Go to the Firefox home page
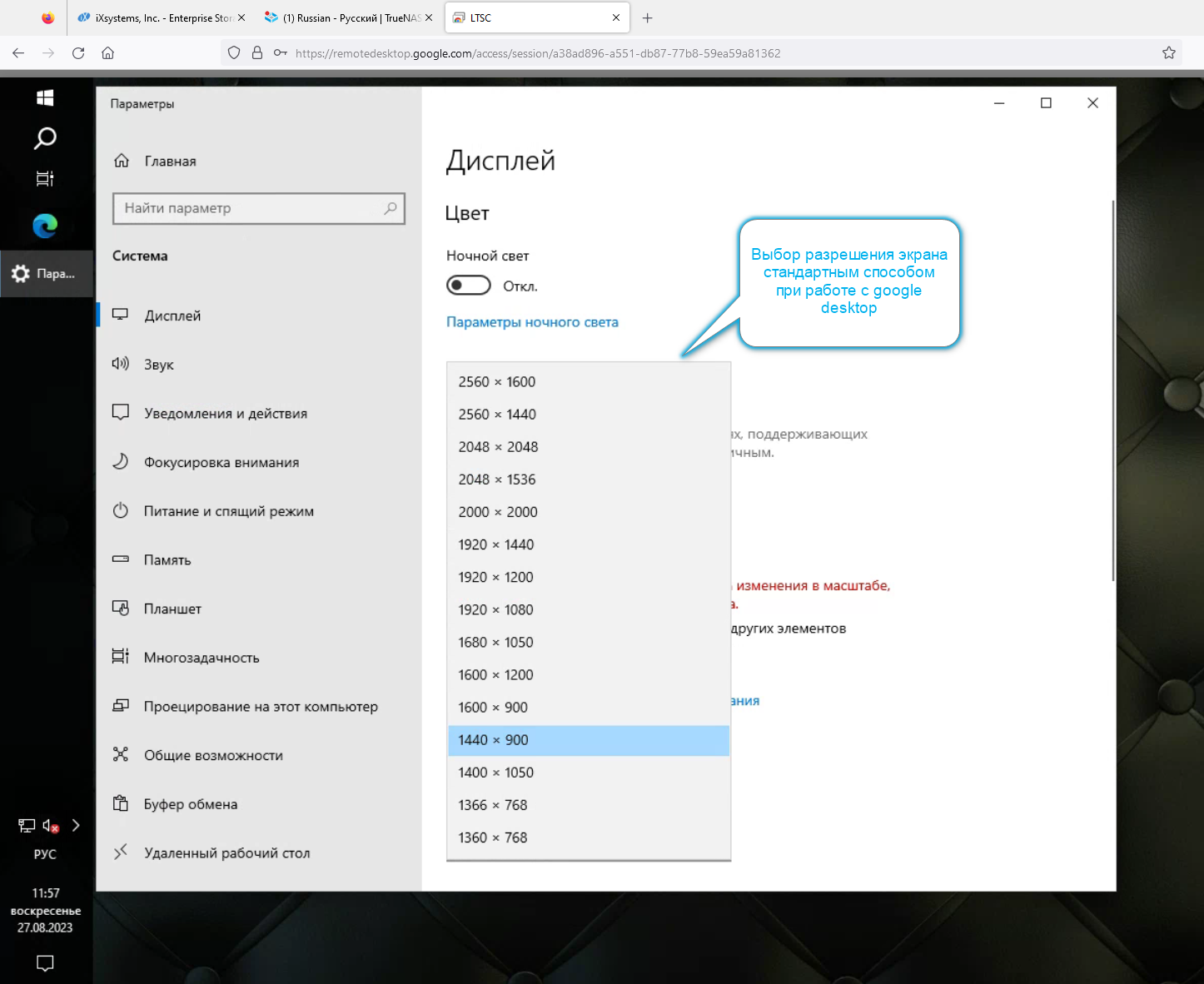1204x984 pixels. [107, 53]
